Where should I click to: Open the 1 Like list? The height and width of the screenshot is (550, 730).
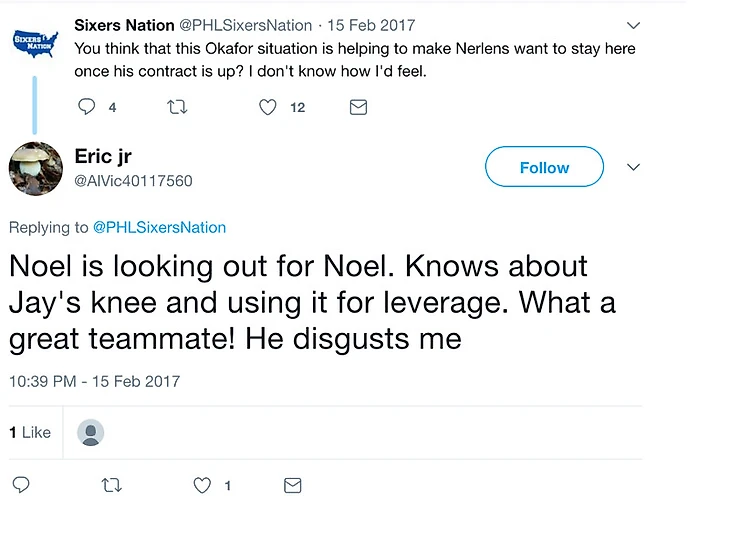coord(30,433)
